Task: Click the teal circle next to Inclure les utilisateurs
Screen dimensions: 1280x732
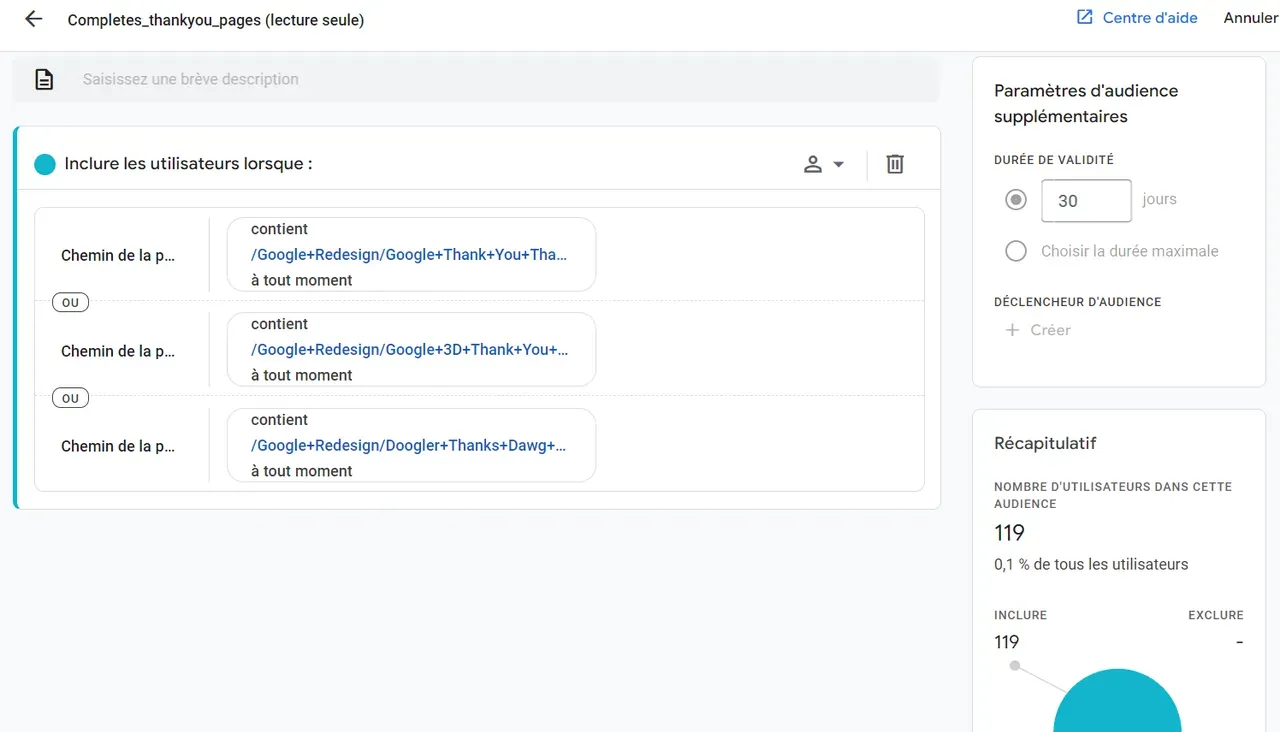Action: 44,164
